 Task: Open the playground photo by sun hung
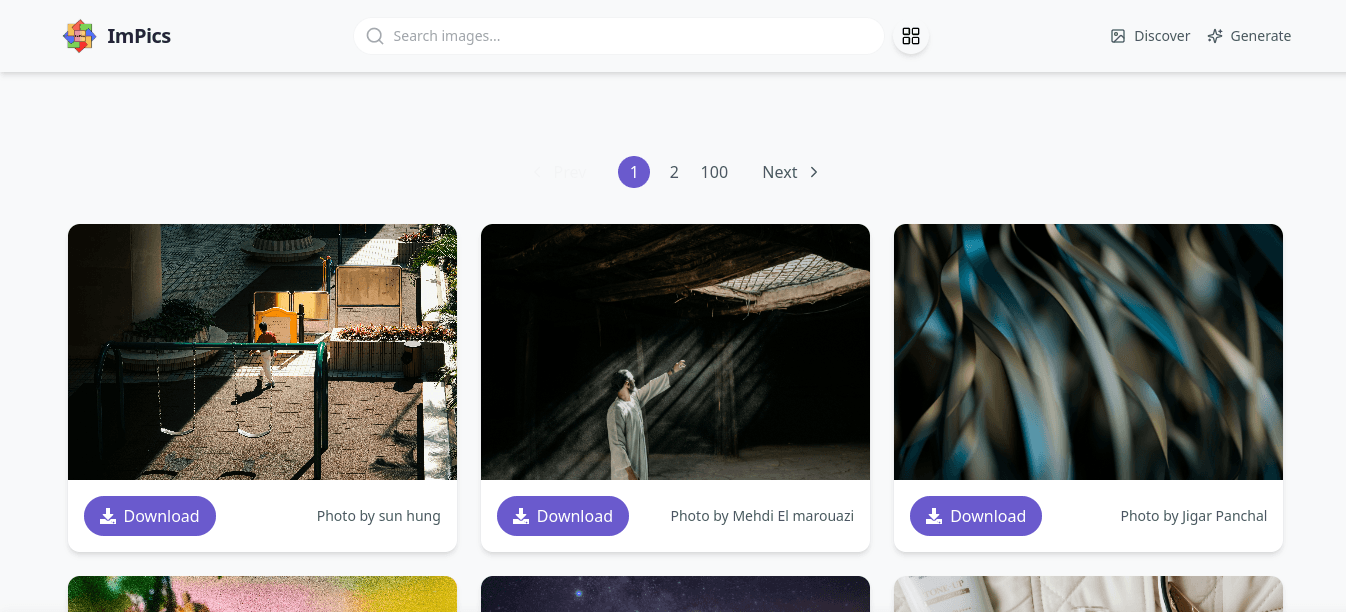[262, 352]
